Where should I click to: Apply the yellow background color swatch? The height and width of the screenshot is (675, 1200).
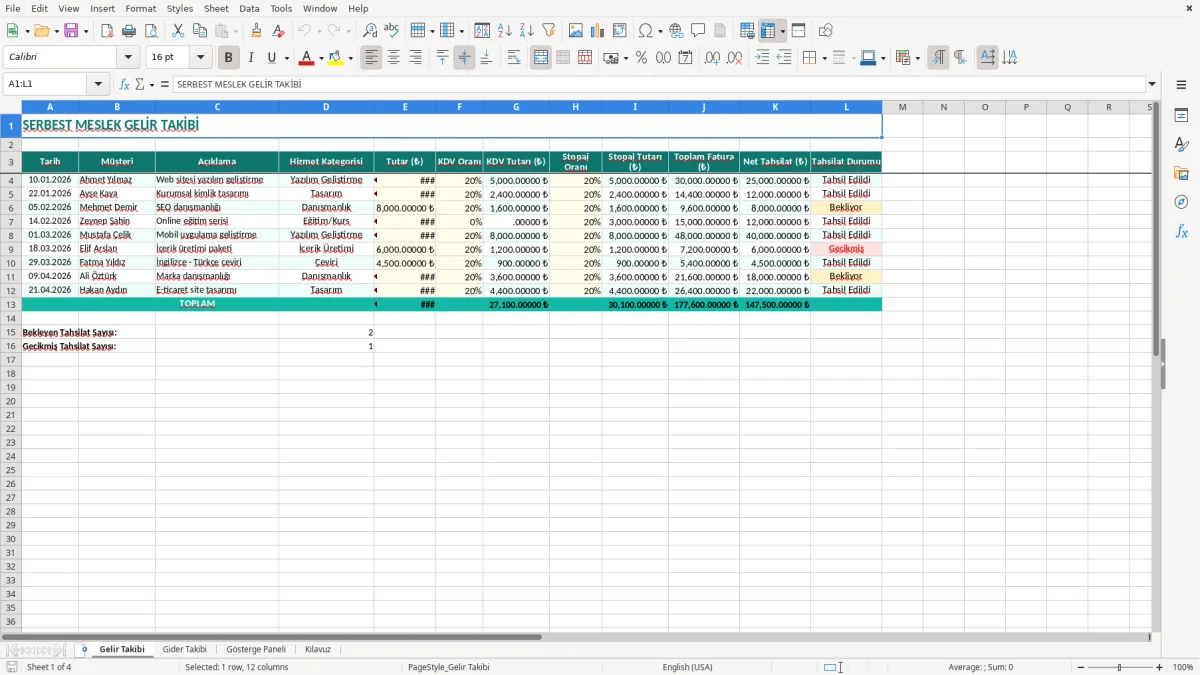336,58
